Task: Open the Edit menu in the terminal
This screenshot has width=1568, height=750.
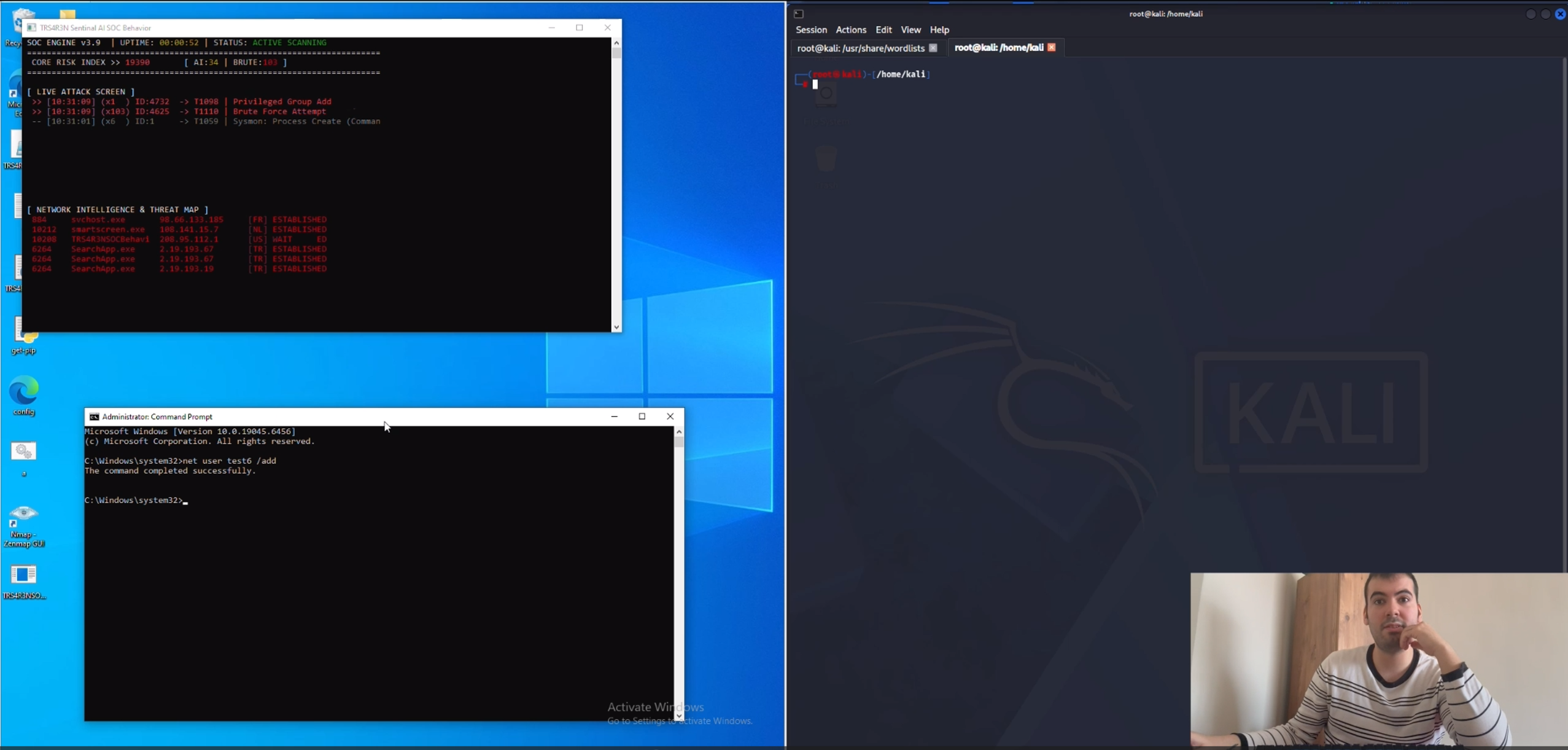Action: tap(883, 30)
